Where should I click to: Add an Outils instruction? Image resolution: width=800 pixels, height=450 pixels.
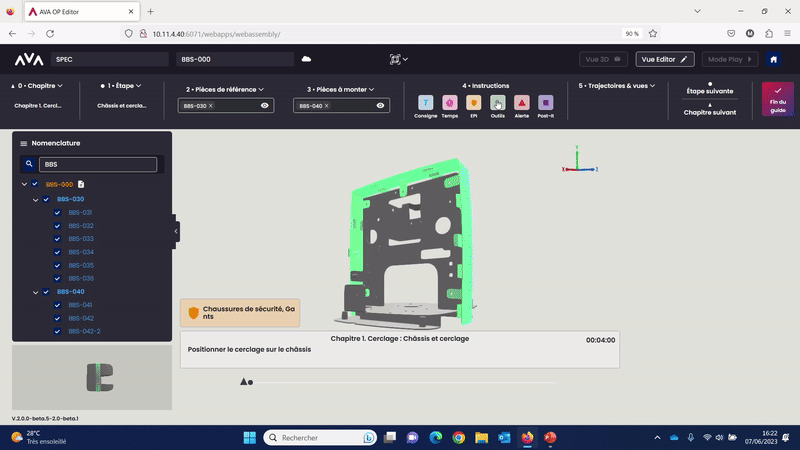click(497, 103)
